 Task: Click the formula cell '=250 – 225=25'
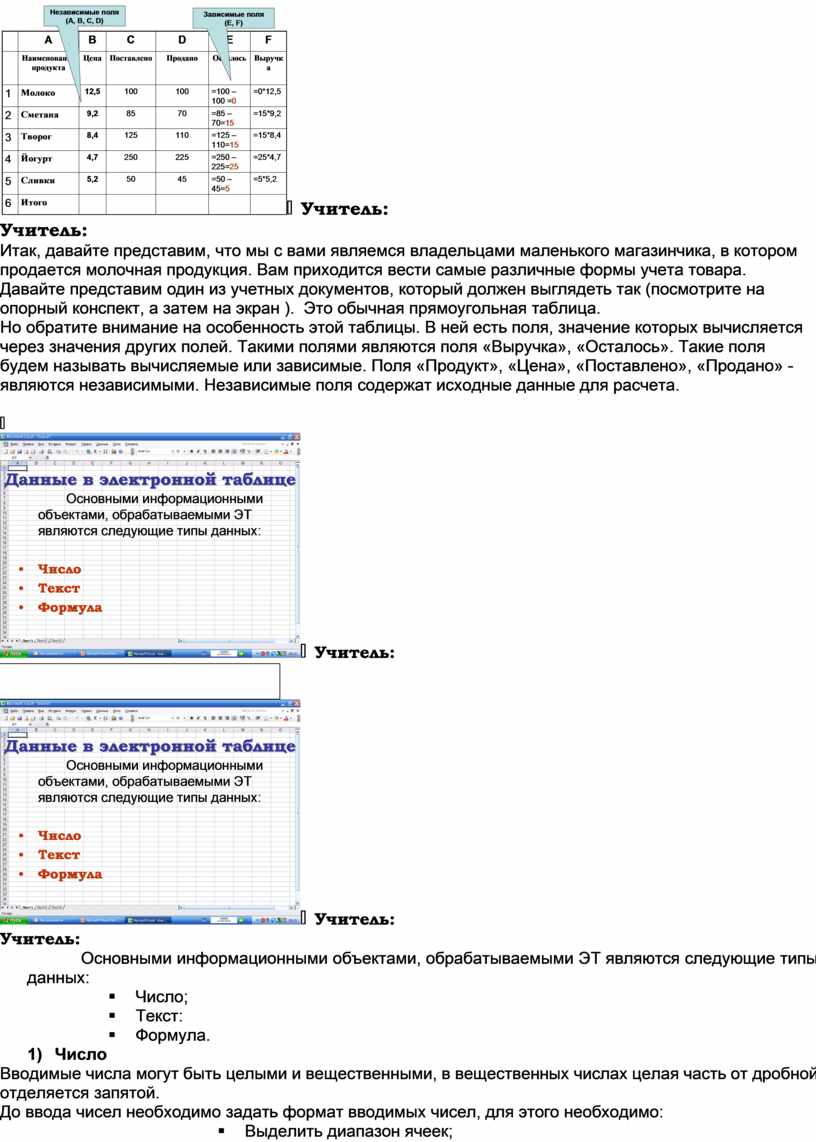point(230,162)
